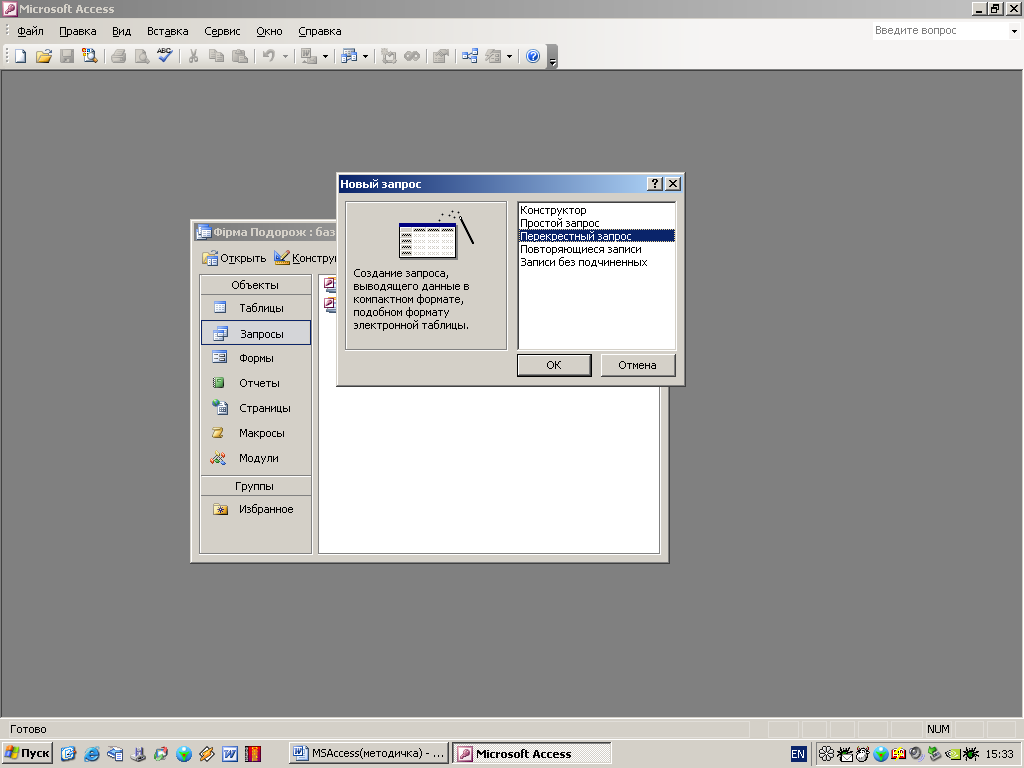Screen dimensions: 1024x768
Task: Confirm new query with OK button
Action: point(554,365)
